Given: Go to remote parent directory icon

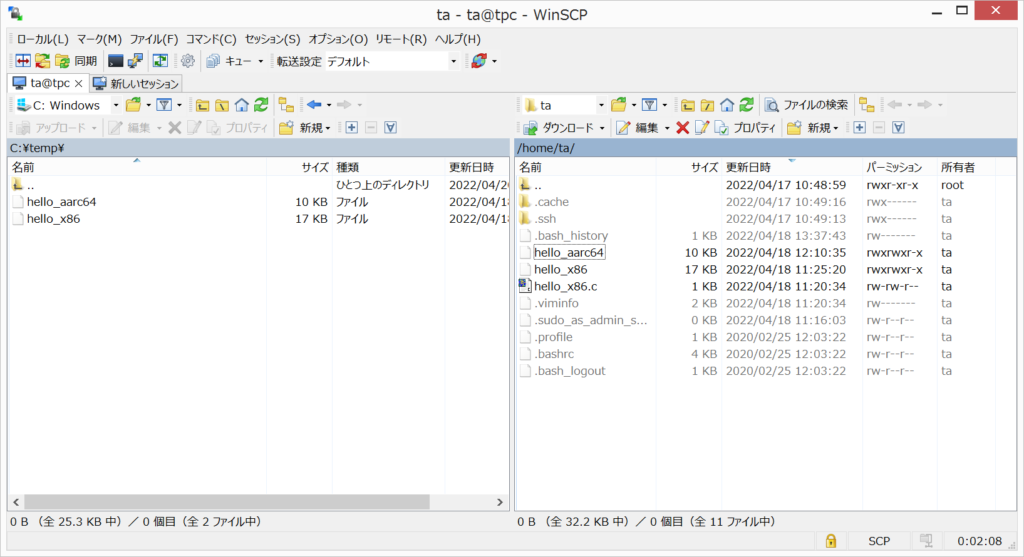Looking at the screenshot, I should point(688,105).
